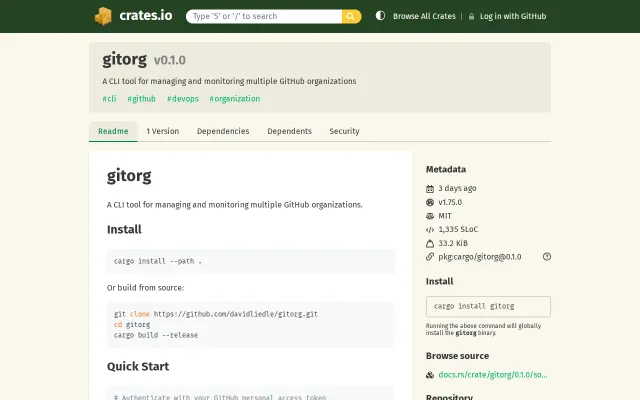The height and width of the screenshot is (400, 640).
Task: Click the 'Install' heading in the readme
Action: pyautogui.click(x=124, y=229)
